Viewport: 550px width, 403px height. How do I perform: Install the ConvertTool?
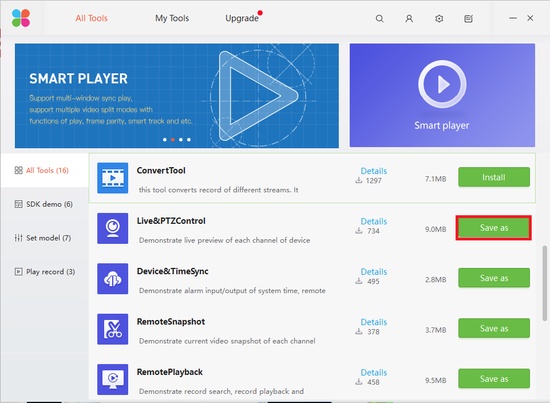(494, 177)
